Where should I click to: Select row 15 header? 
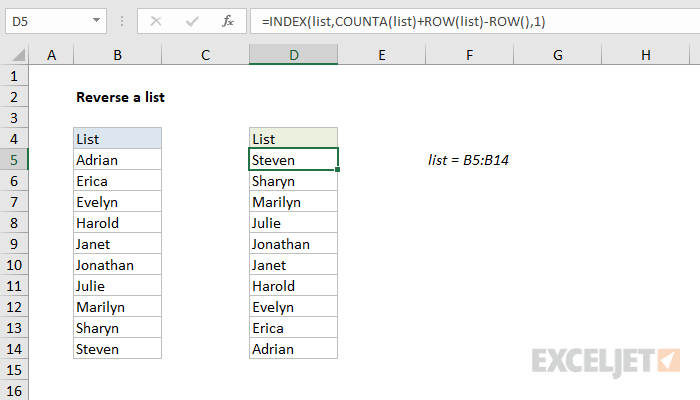14,370
